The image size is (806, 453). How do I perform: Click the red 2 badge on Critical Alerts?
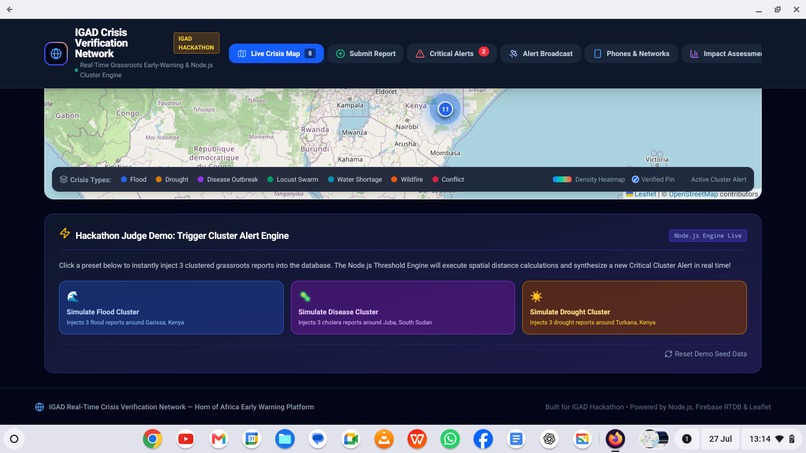click(x=484, y=51)
